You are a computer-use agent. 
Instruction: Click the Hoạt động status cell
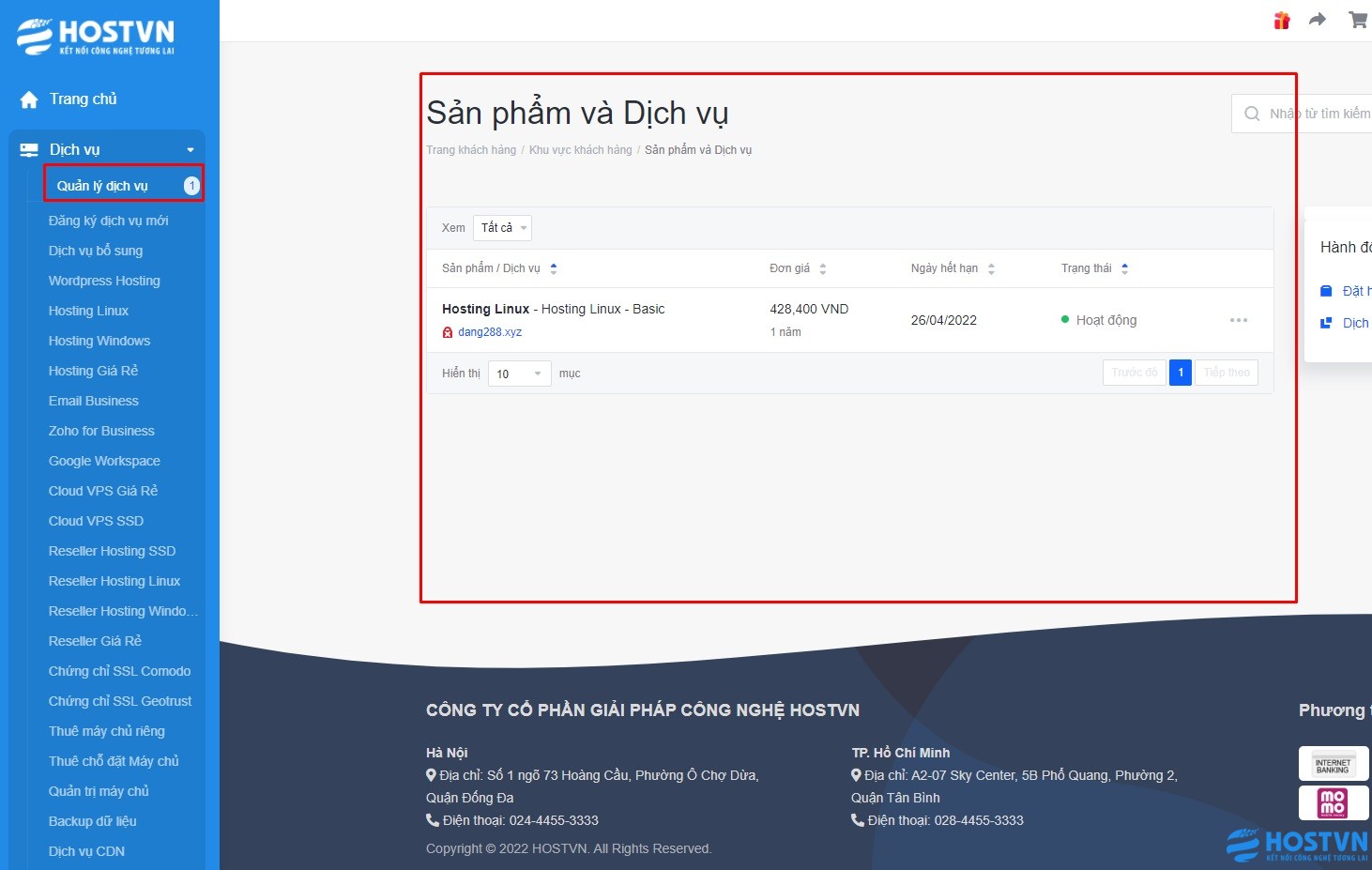[x=1099, y=320]
